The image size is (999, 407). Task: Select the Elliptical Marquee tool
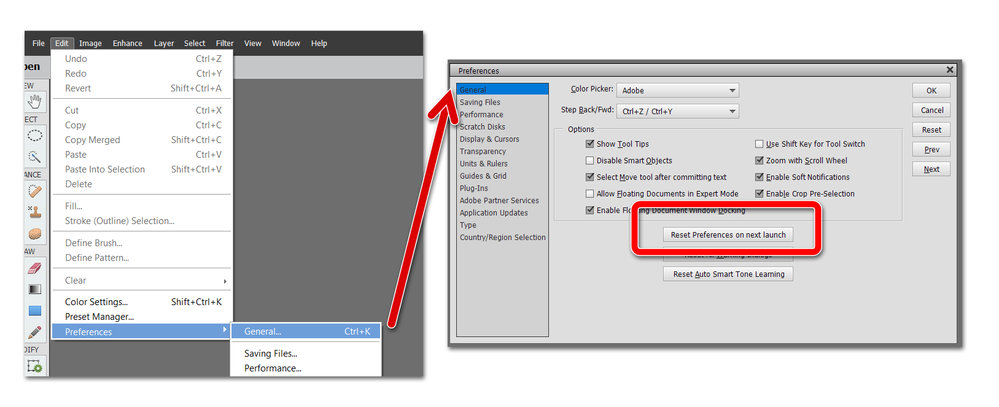pos(34,135)
